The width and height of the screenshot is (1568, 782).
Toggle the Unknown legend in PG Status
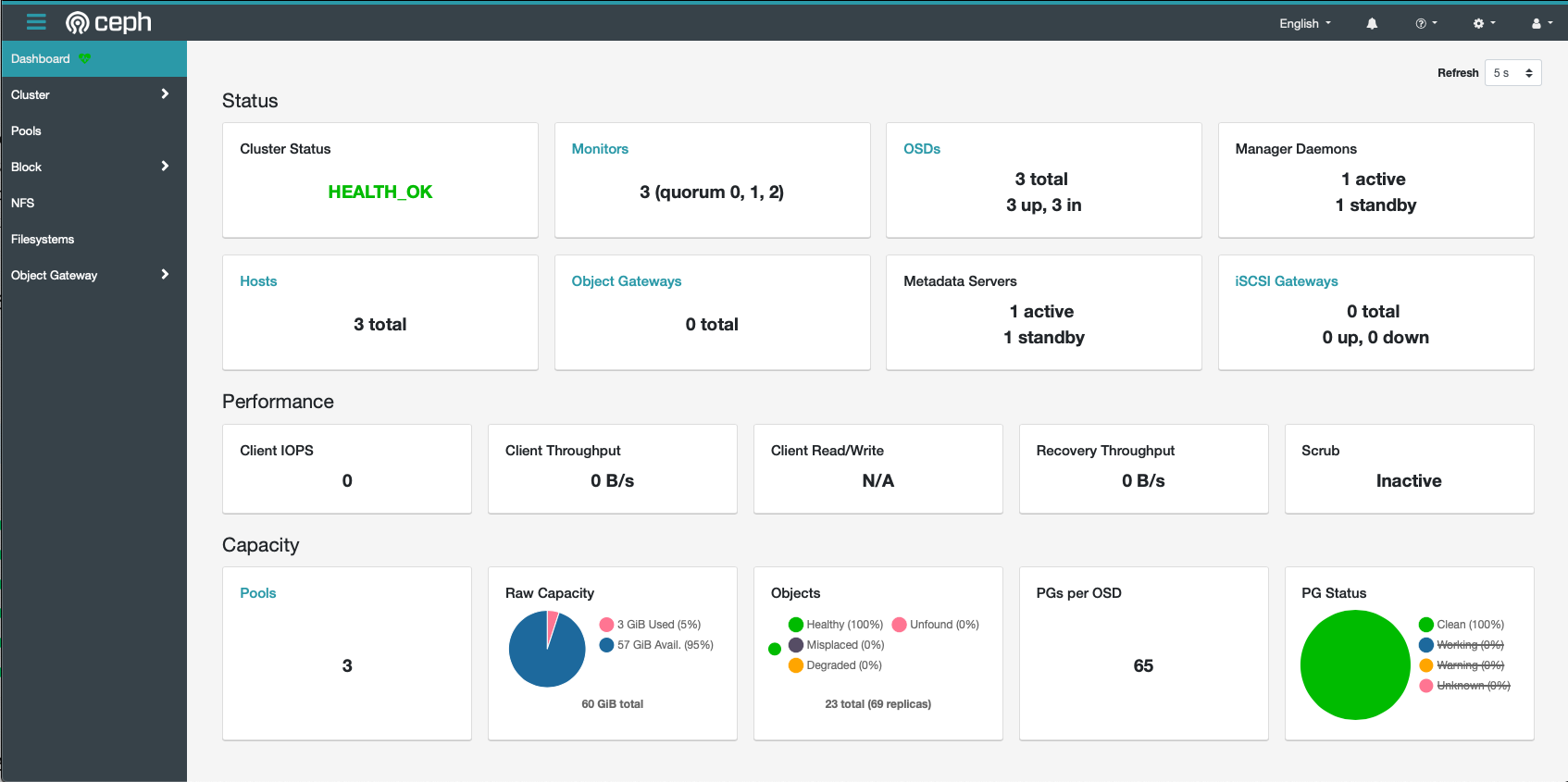(1472, 686)
